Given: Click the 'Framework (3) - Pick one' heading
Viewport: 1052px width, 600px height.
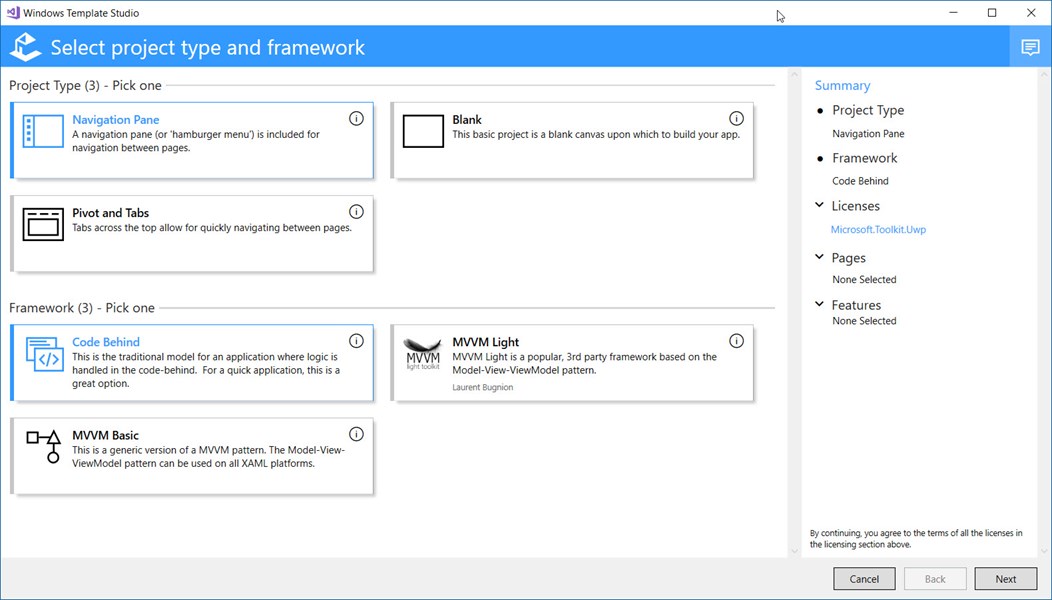Looking at the screenshot, I should coord(82,307).
